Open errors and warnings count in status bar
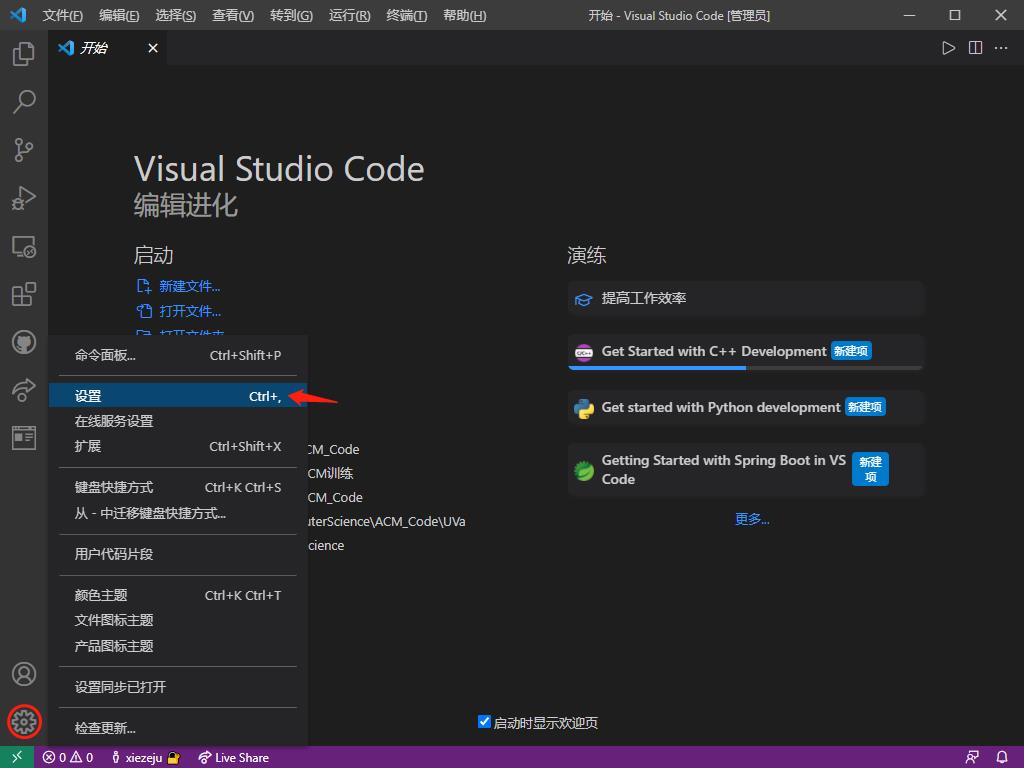Viewport: 1024px width, 768px height. (x=68, y=758)
